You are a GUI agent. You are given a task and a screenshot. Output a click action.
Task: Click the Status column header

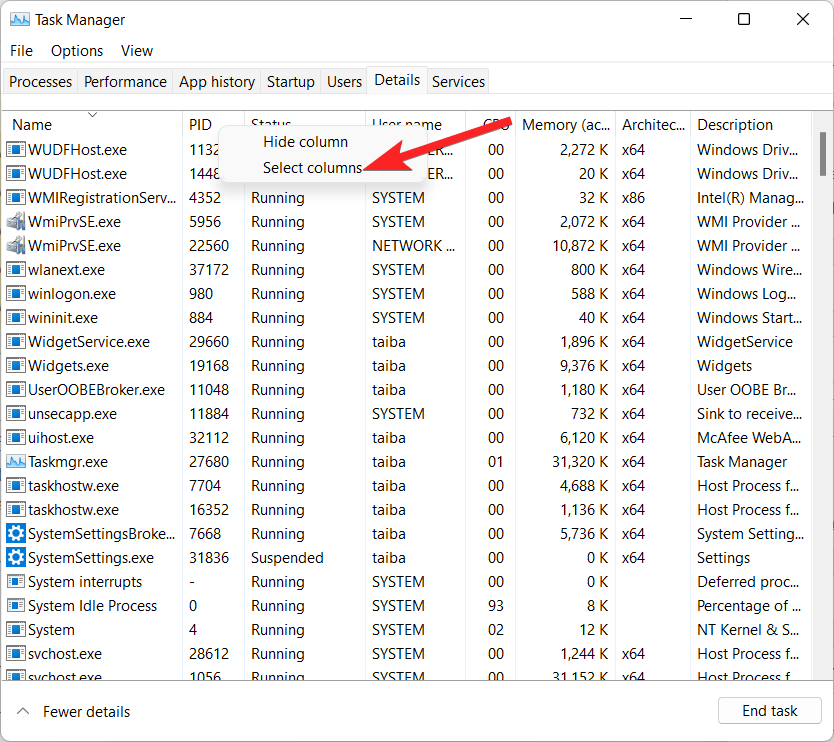click(279, 124)
